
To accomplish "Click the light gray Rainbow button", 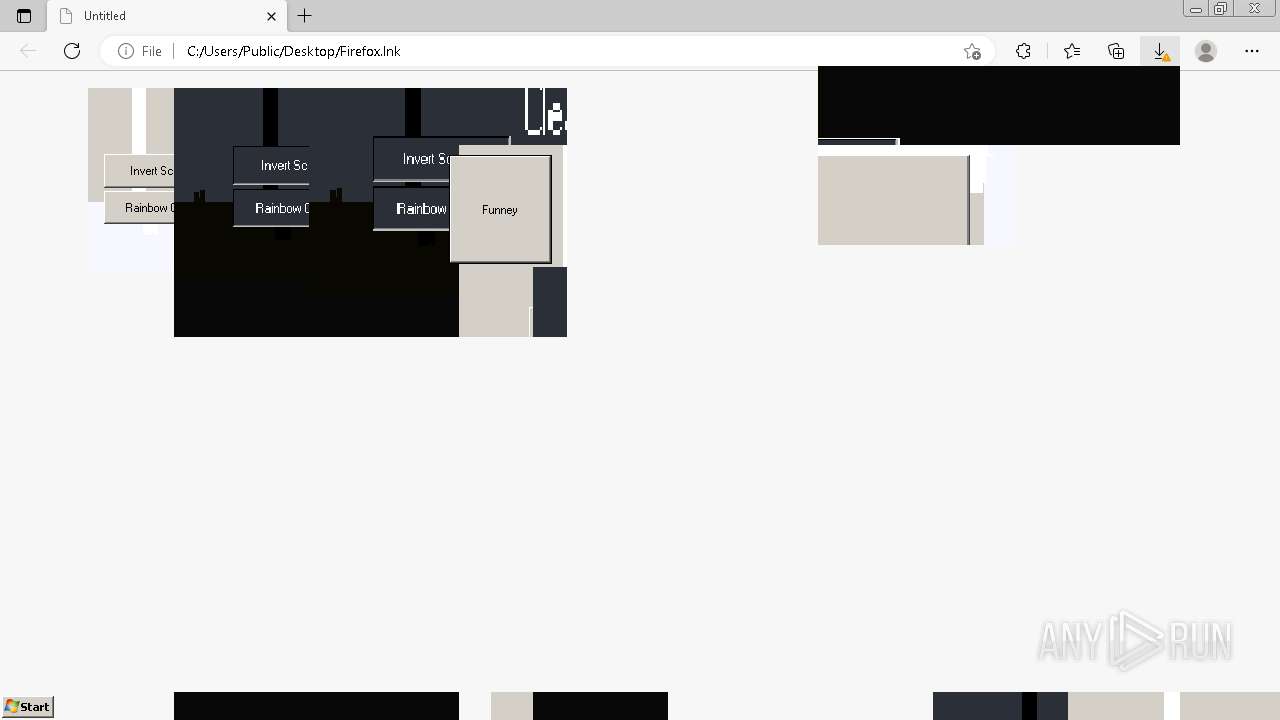I will pos(140,208).
